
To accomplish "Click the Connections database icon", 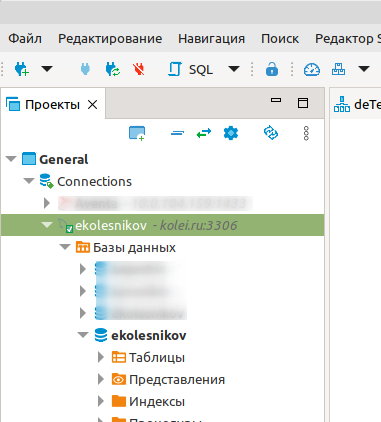I will [46, 181].
